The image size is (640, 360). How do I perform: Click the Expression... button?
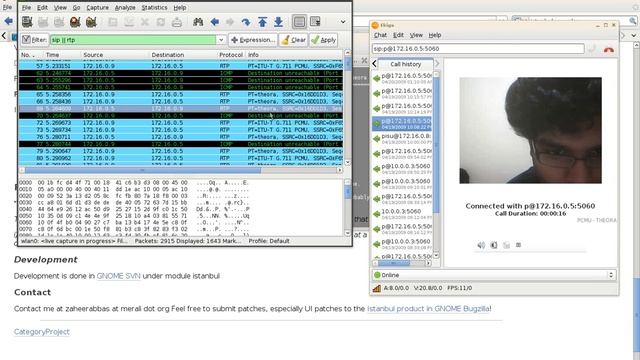tap(253, 40)
